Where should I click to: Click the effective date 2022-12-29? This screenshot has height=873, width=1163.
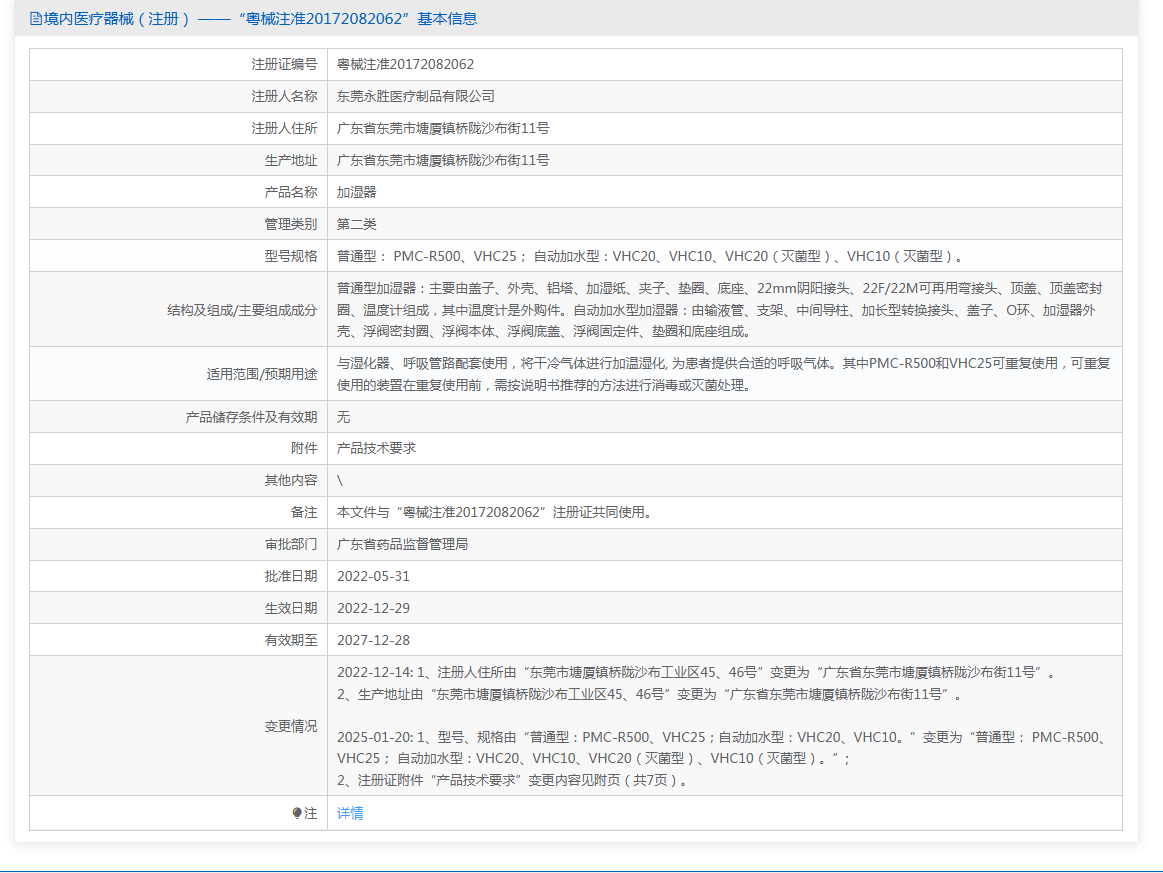(x=373, y=608)
